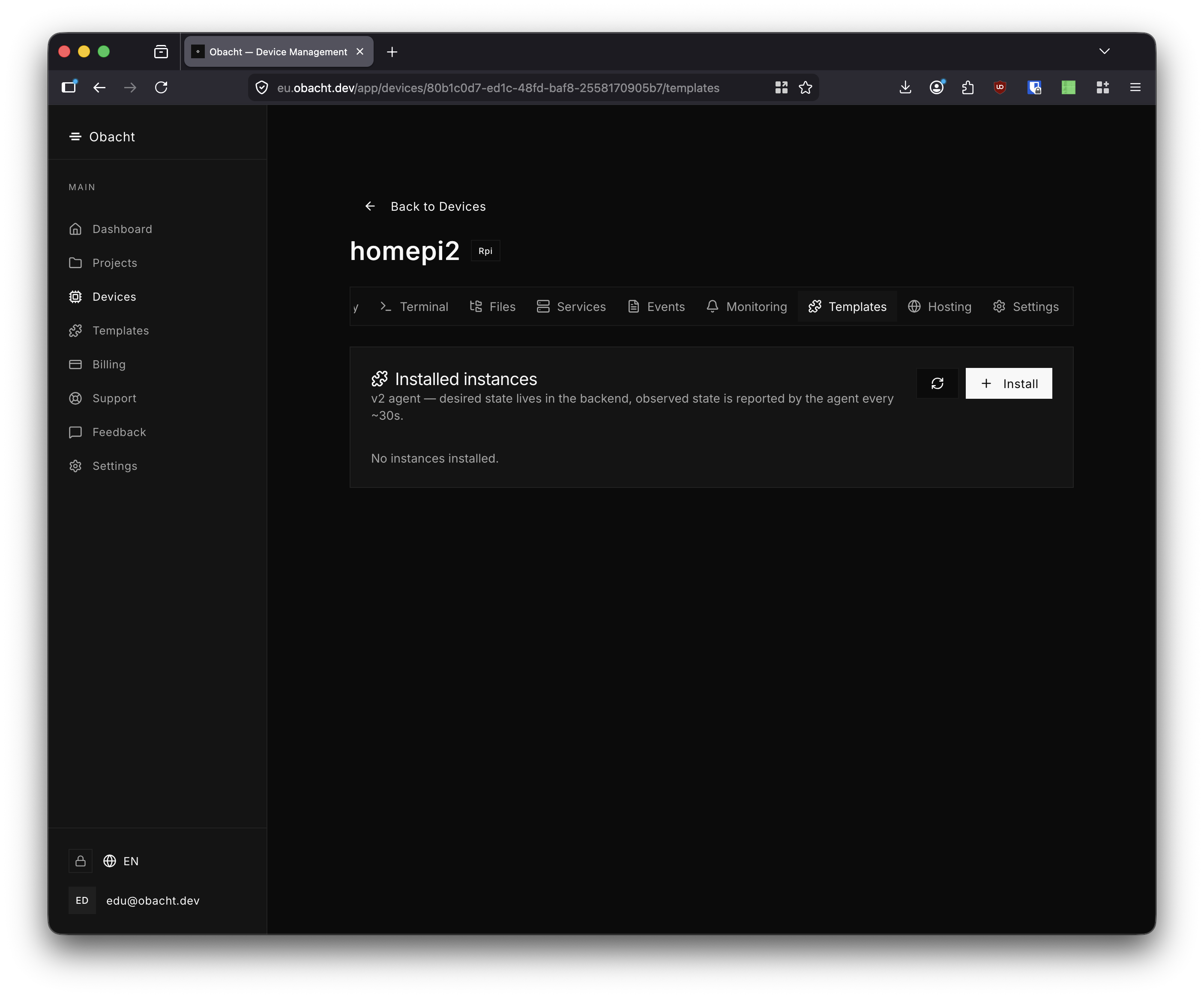Refresh the installed instances list

tap(937, 383)
